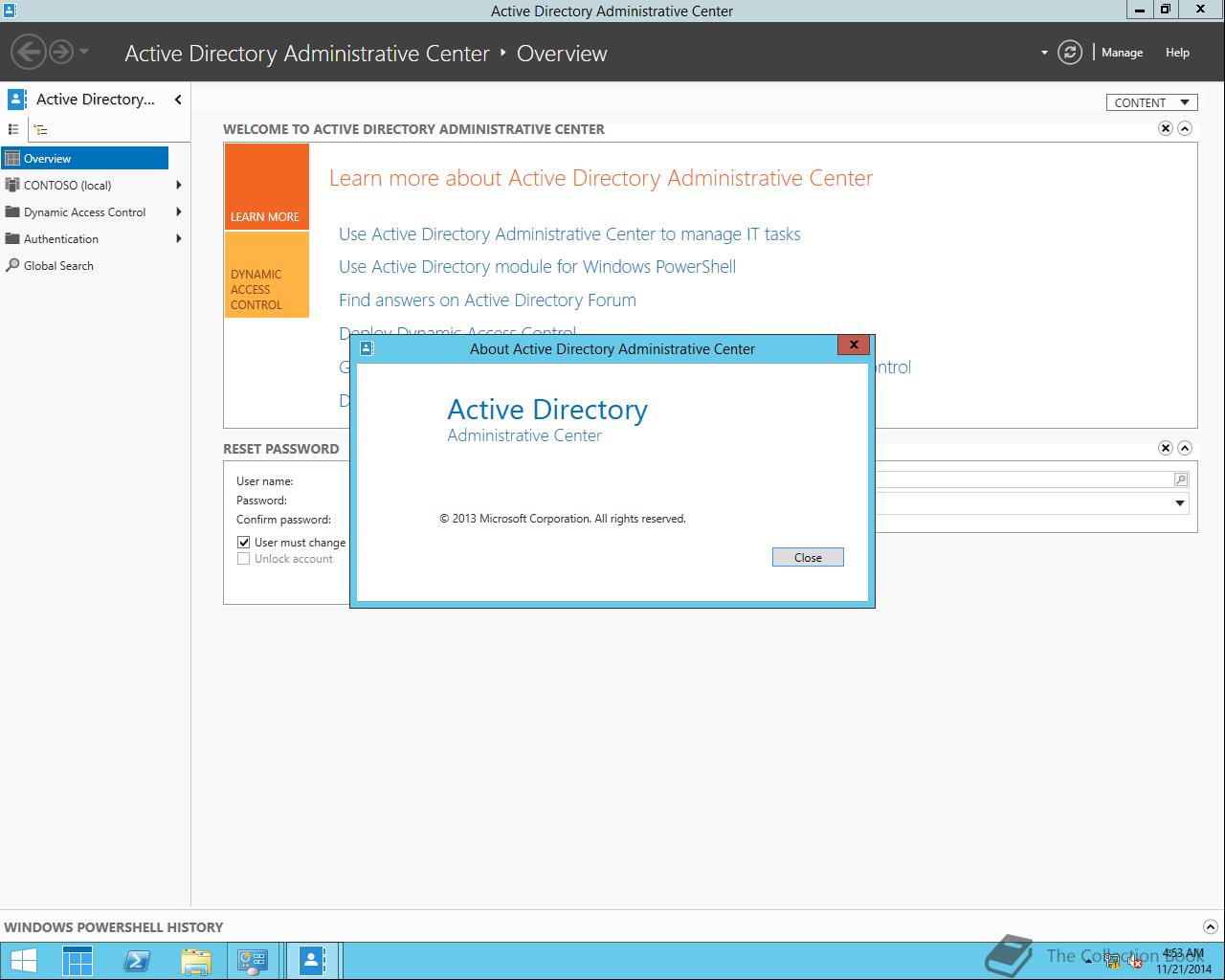Expand Dynamic Access Control arrow
1225x980 pixels.
(x=179, y=212)
